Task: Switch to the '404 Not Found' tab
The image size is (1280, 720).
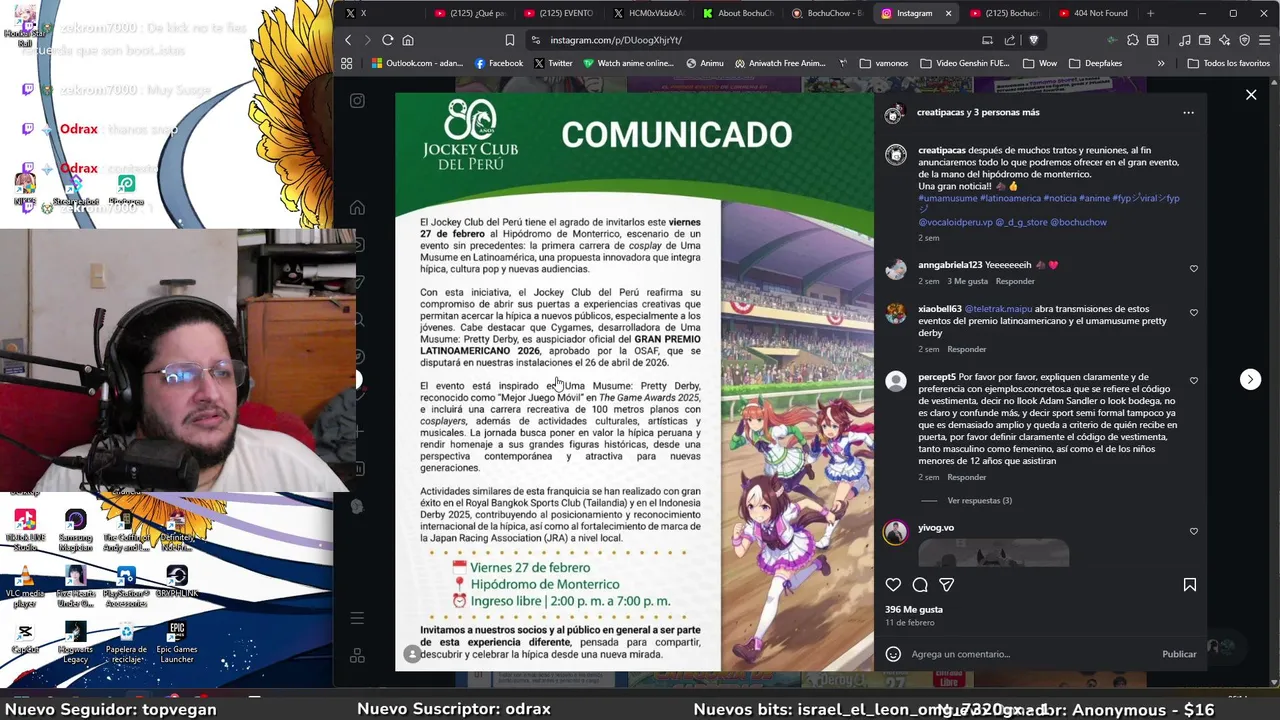Action: (1093, 13)
